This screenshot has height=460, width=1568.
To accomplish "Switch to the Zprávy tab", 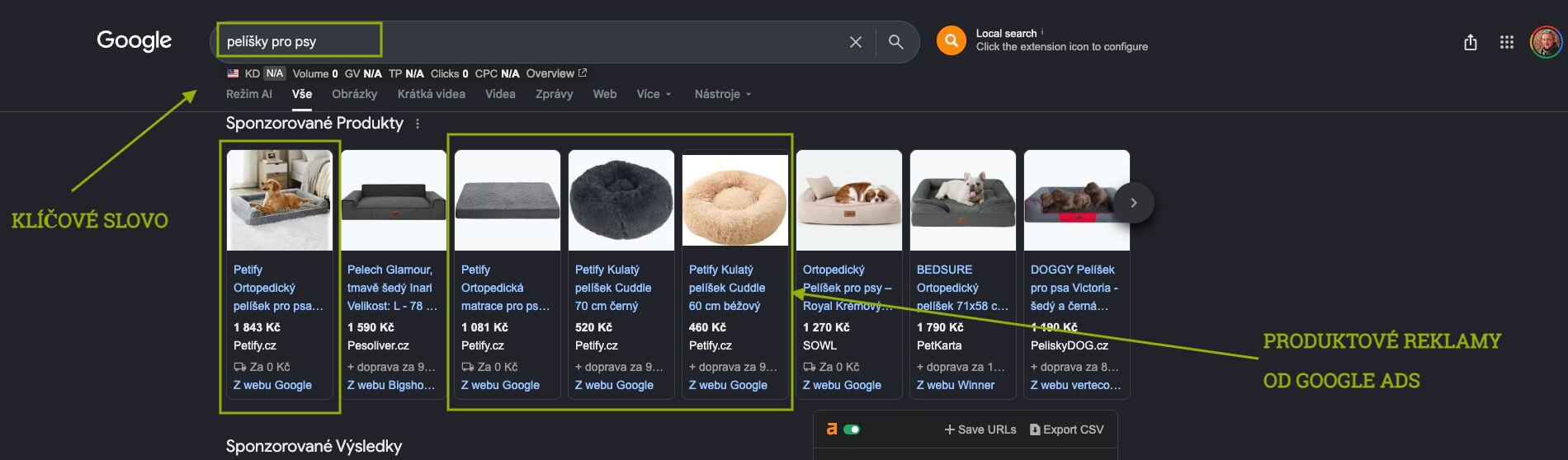I will pyautogui.click(x=555, y=94).
